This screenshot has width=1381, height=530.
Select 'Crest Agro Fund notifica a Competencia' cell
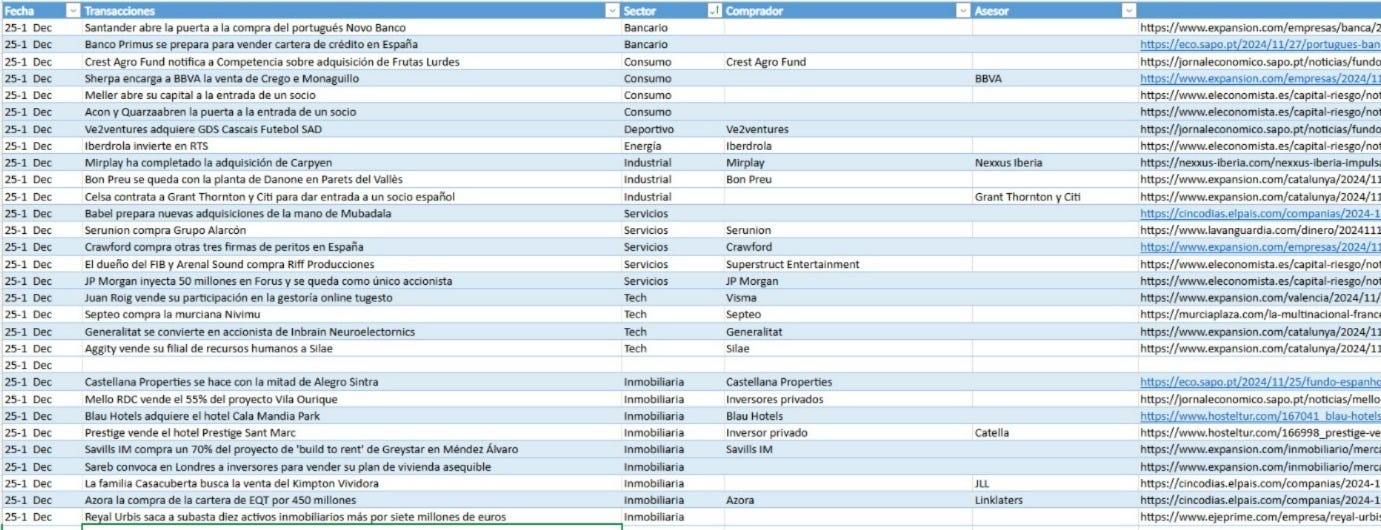[x=351, y=62]
